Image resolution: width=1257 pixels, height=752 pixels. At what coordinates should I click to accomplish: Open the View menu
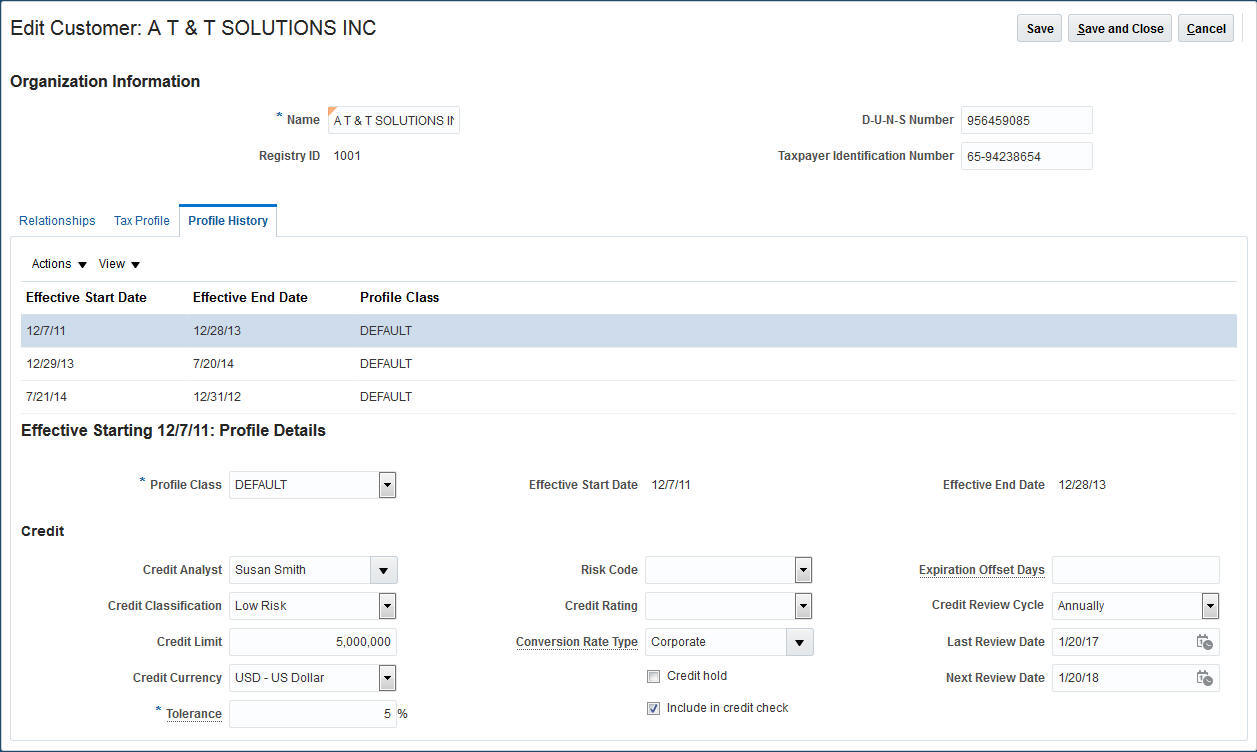tap(119, 264)
